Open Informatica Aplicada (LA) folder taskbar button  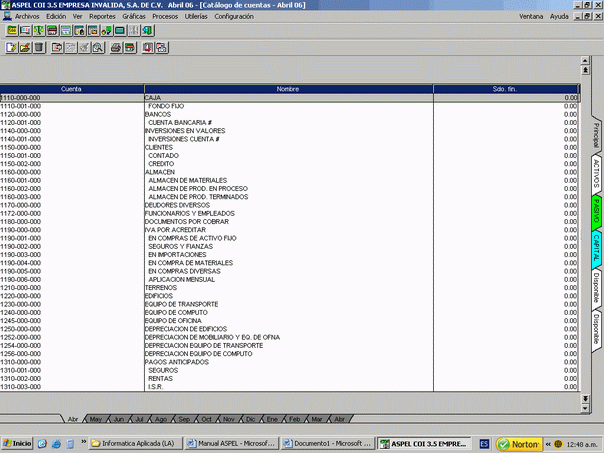(136, 444)
